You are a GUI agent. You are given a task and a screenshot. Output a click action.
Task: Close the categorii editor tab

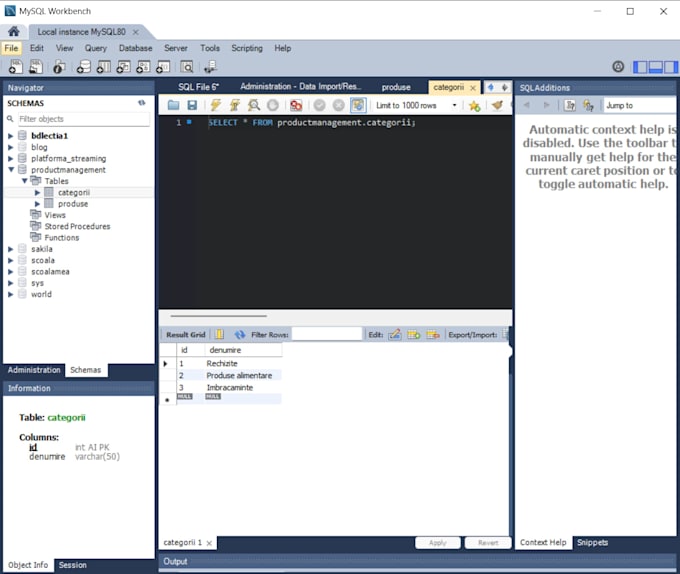point(473,88)
